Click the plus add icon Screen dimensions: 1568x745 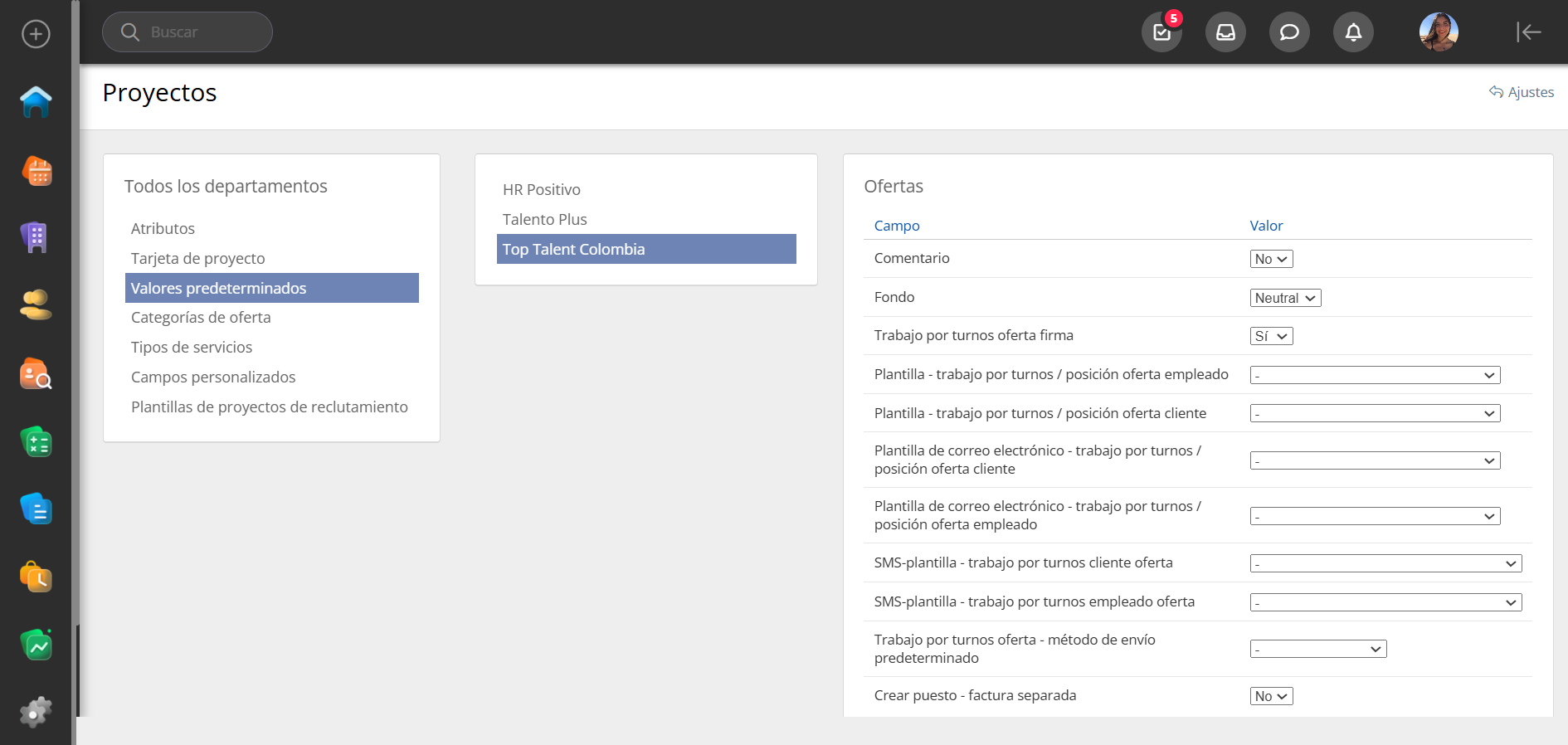coord(36,34)
